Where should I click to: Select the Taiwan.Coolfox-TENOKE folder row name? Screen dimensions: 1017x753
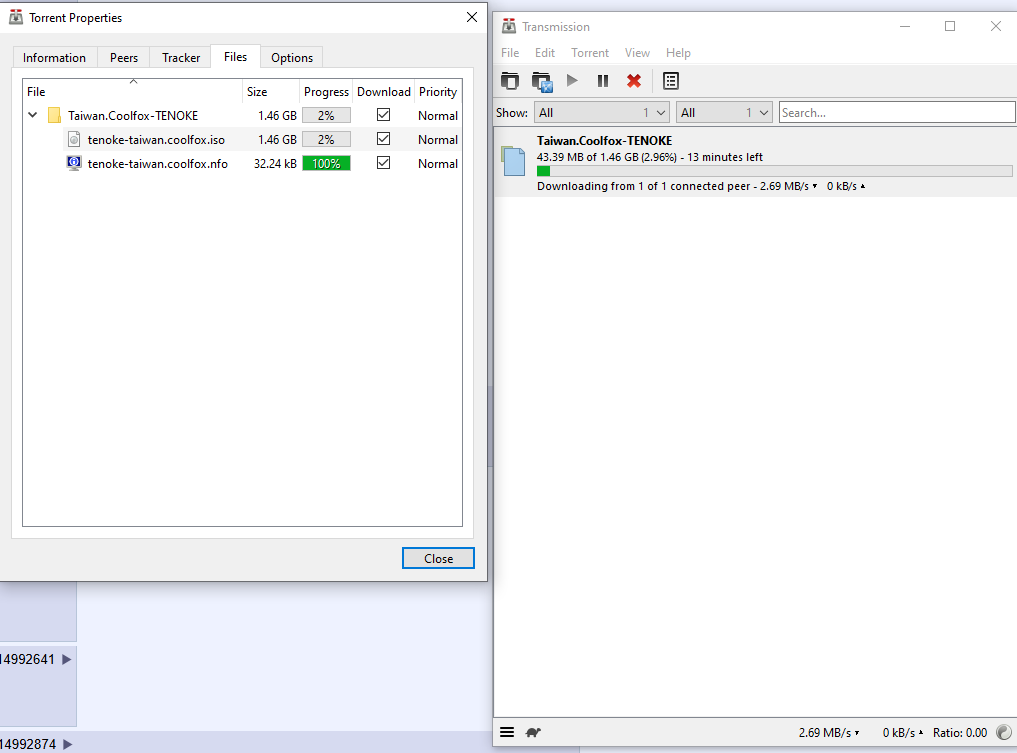click(133, 115)
